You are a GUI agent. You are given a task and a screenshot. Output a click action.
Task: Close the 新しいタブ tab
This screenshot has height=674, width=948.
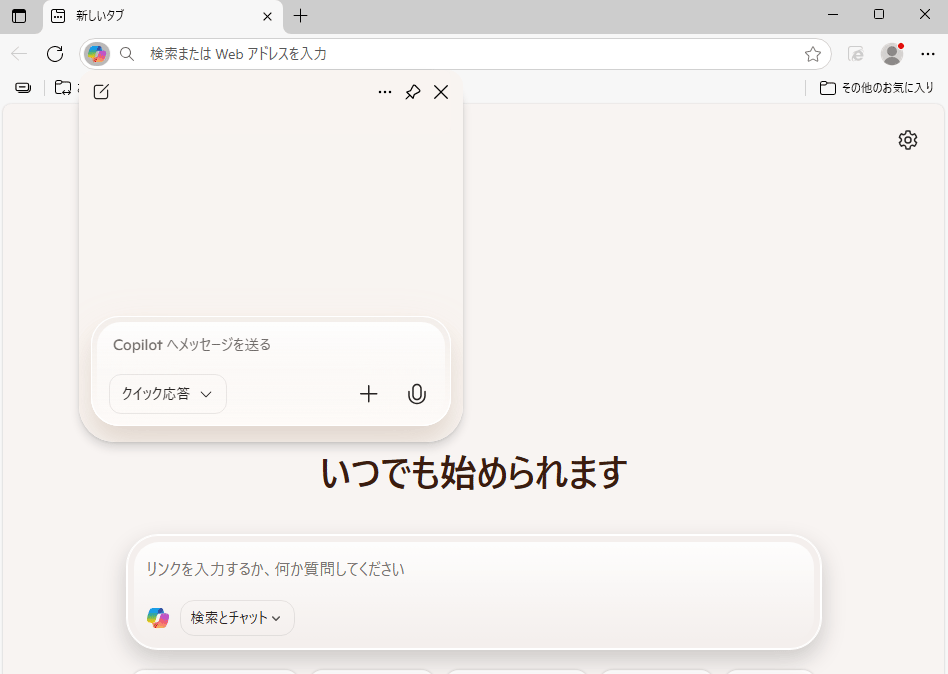coord(267,16)
